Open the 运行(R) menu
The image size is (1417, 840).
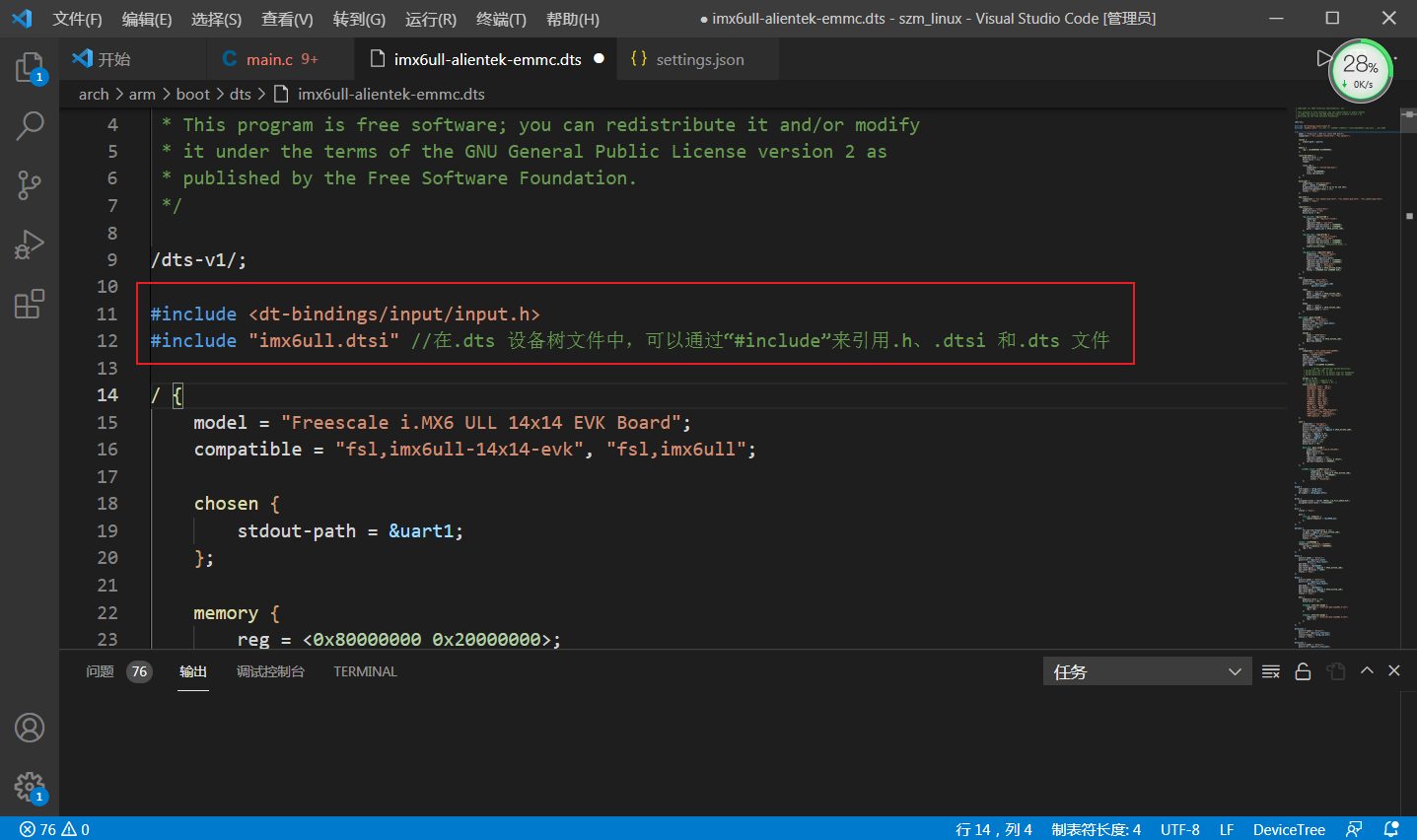[x=431, y=19]
